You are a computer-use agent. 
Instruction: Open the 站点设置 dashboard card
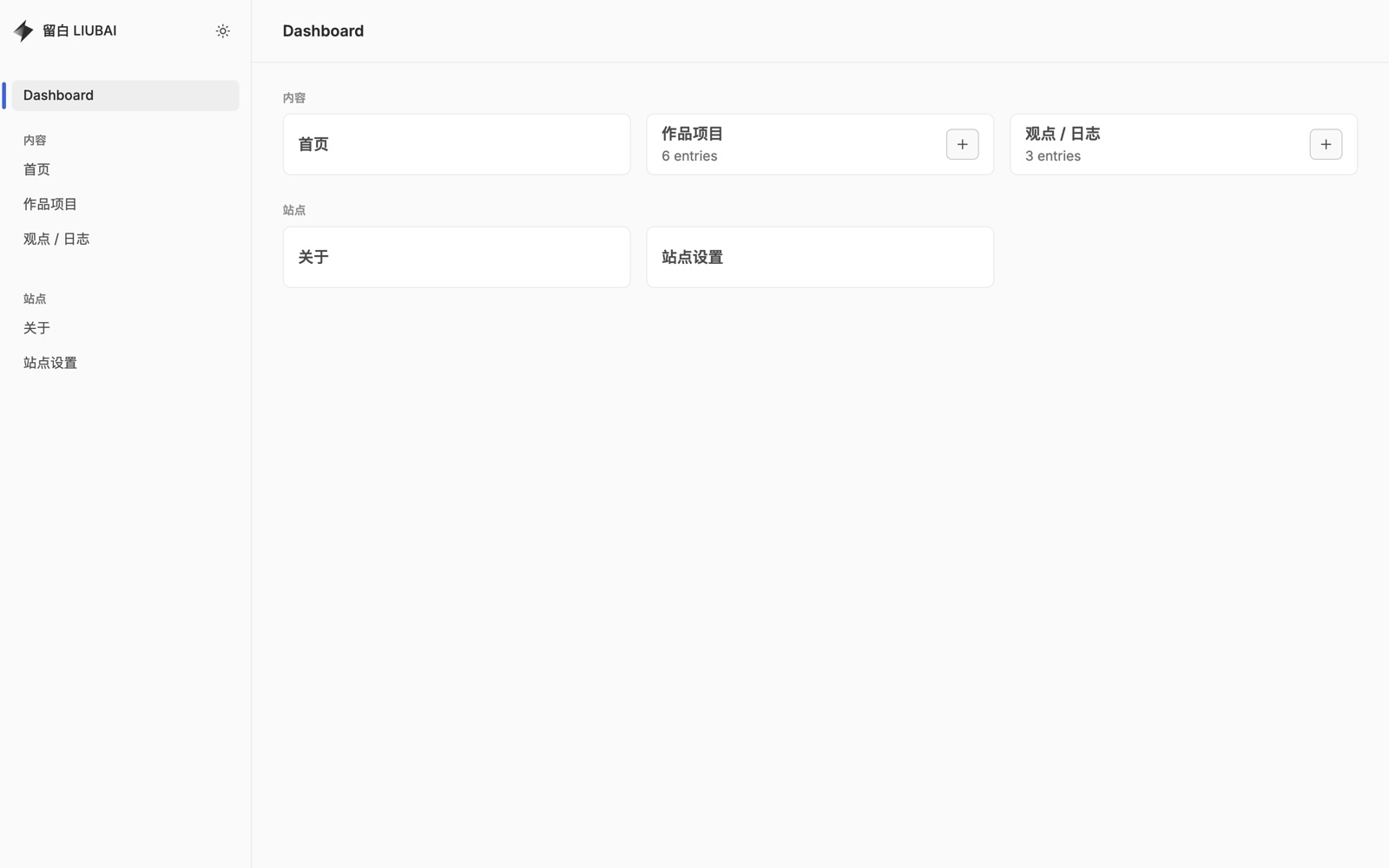coord(820,257)
